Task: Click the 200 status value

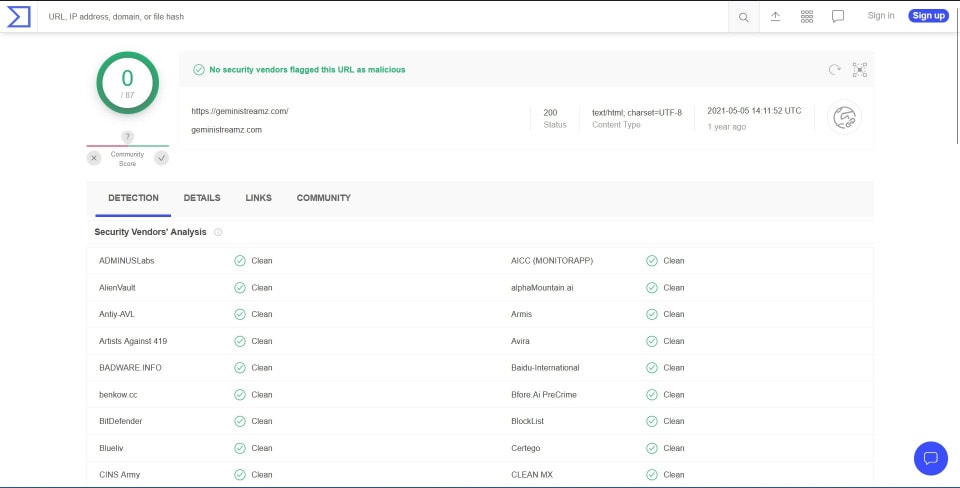Action: pyautogui.click(x=550, y=113)
